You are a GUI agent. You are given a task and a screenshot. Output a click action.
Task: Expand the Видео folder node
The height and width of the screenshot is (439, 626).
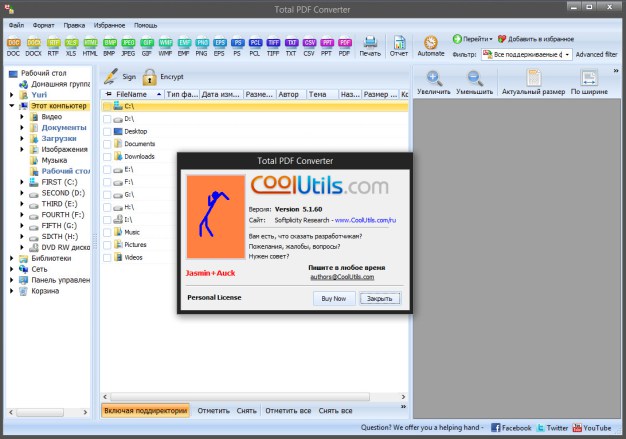tap(22, 117)
